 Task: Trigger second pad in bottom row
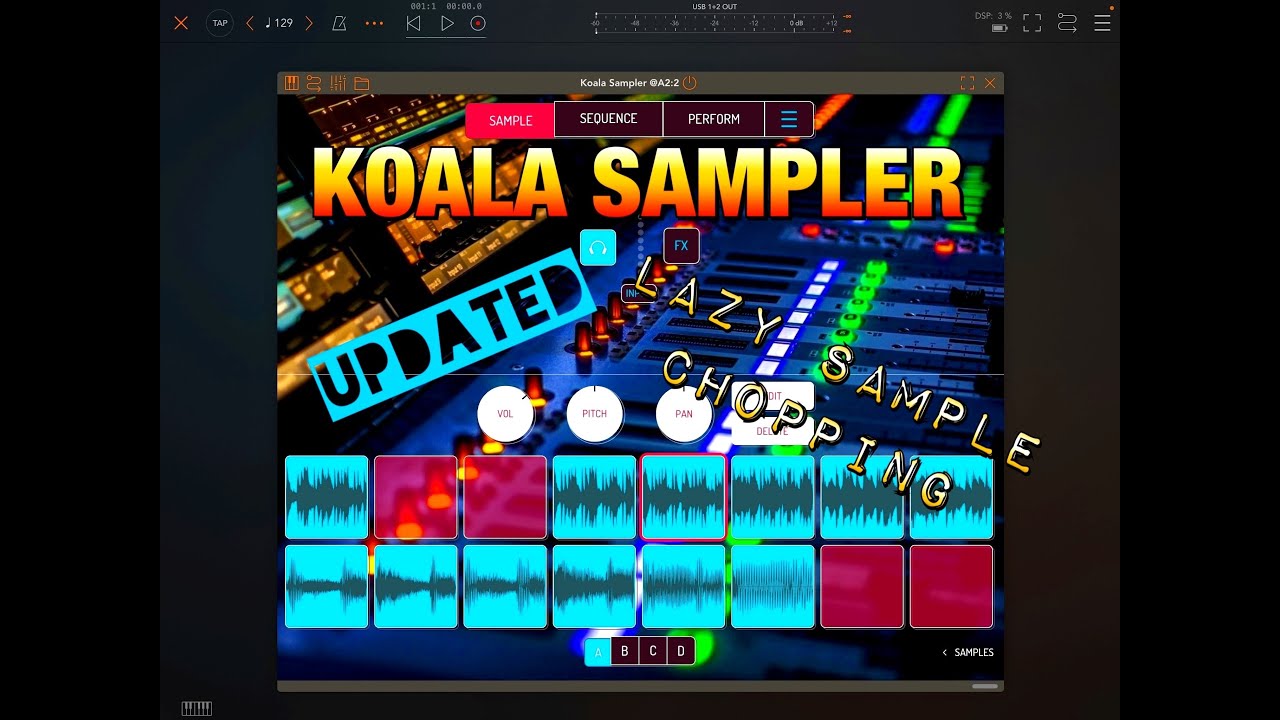(x=416, y=587)
